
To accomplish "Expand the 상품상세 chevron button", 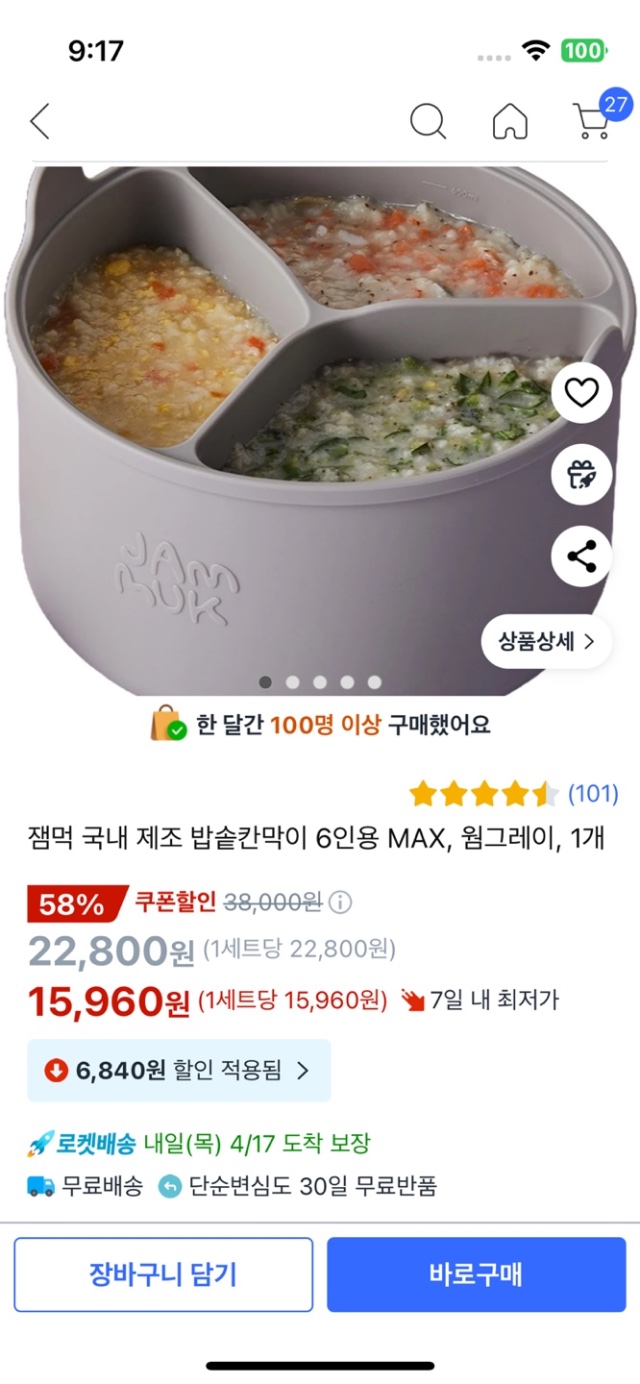I will (x=546, y=641).
